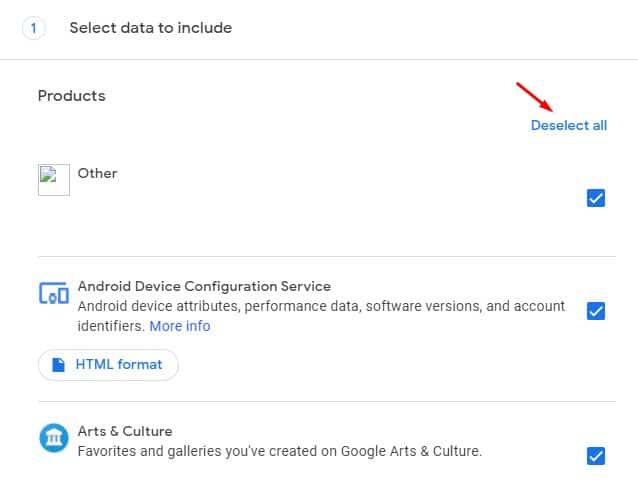Uncheck the Other product checkbox
This screenshot has height=487, width=638.
click(x=596, y=198)
